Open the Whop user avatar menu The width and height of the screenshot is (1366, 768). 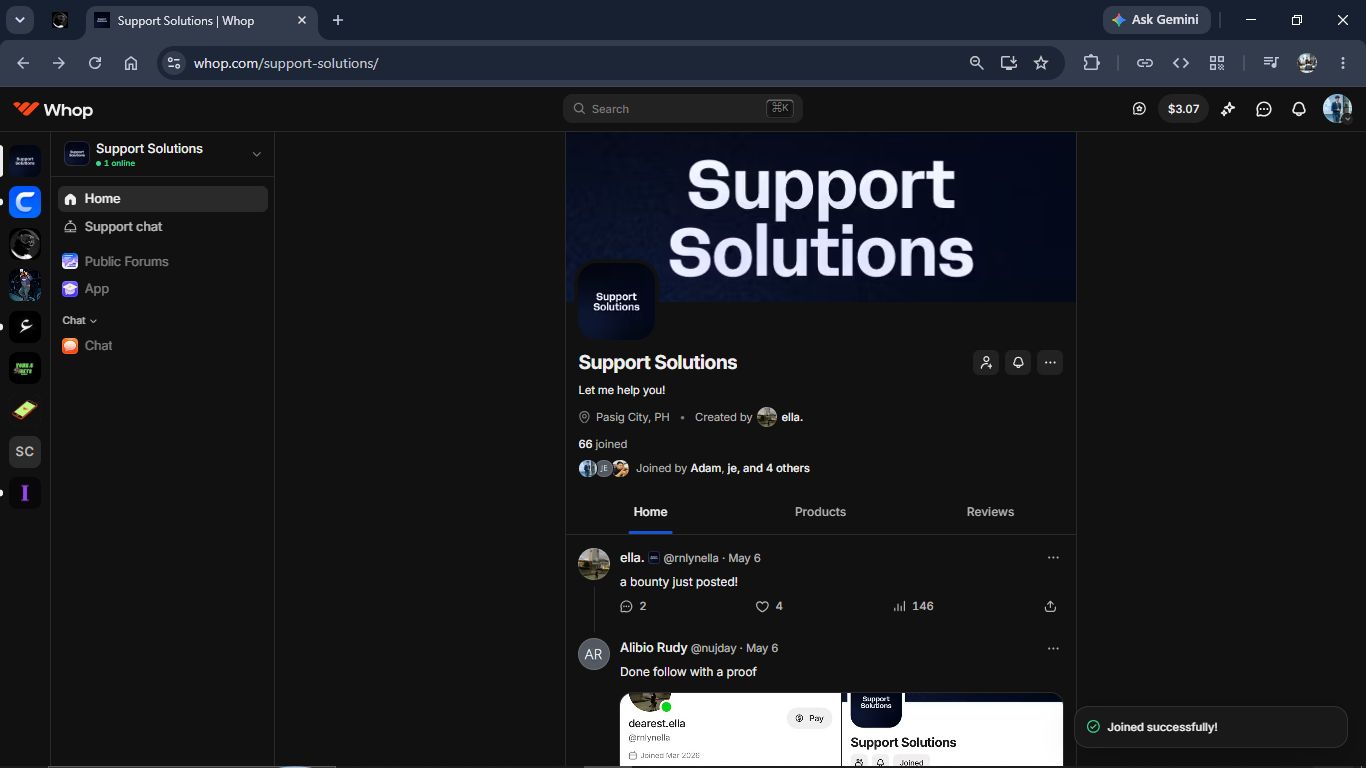(x=1337, y=109)
